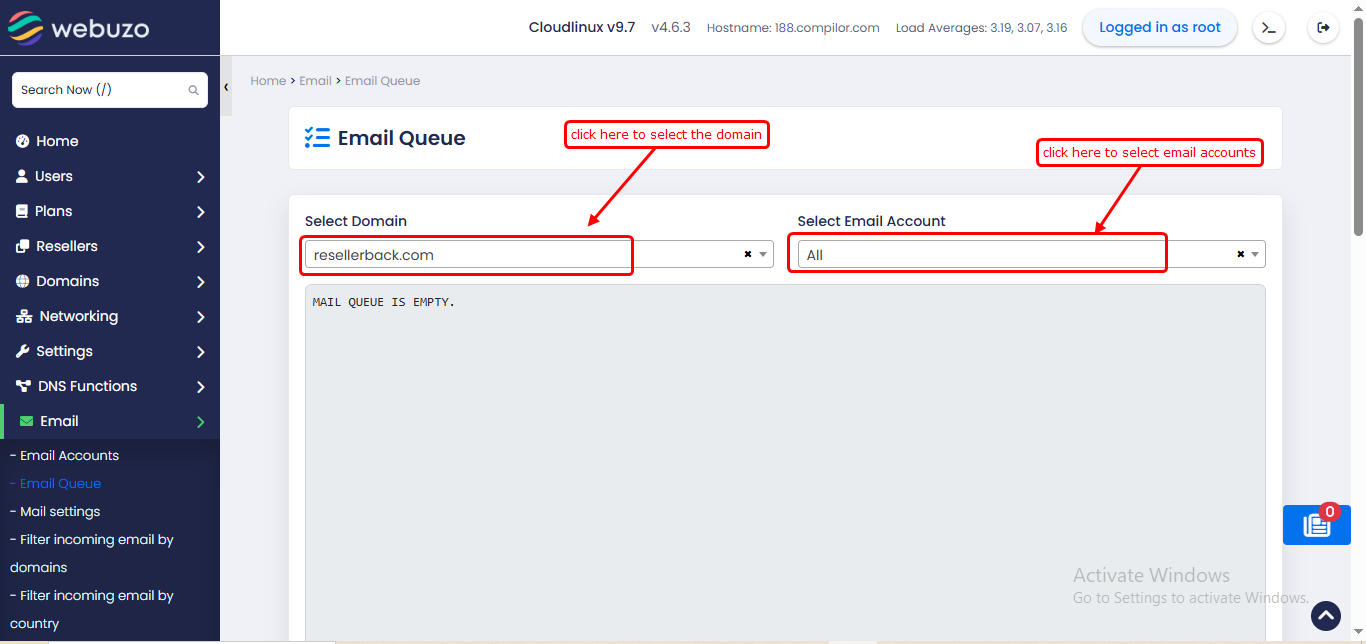Click the Webuzo logo

point(79,28)
